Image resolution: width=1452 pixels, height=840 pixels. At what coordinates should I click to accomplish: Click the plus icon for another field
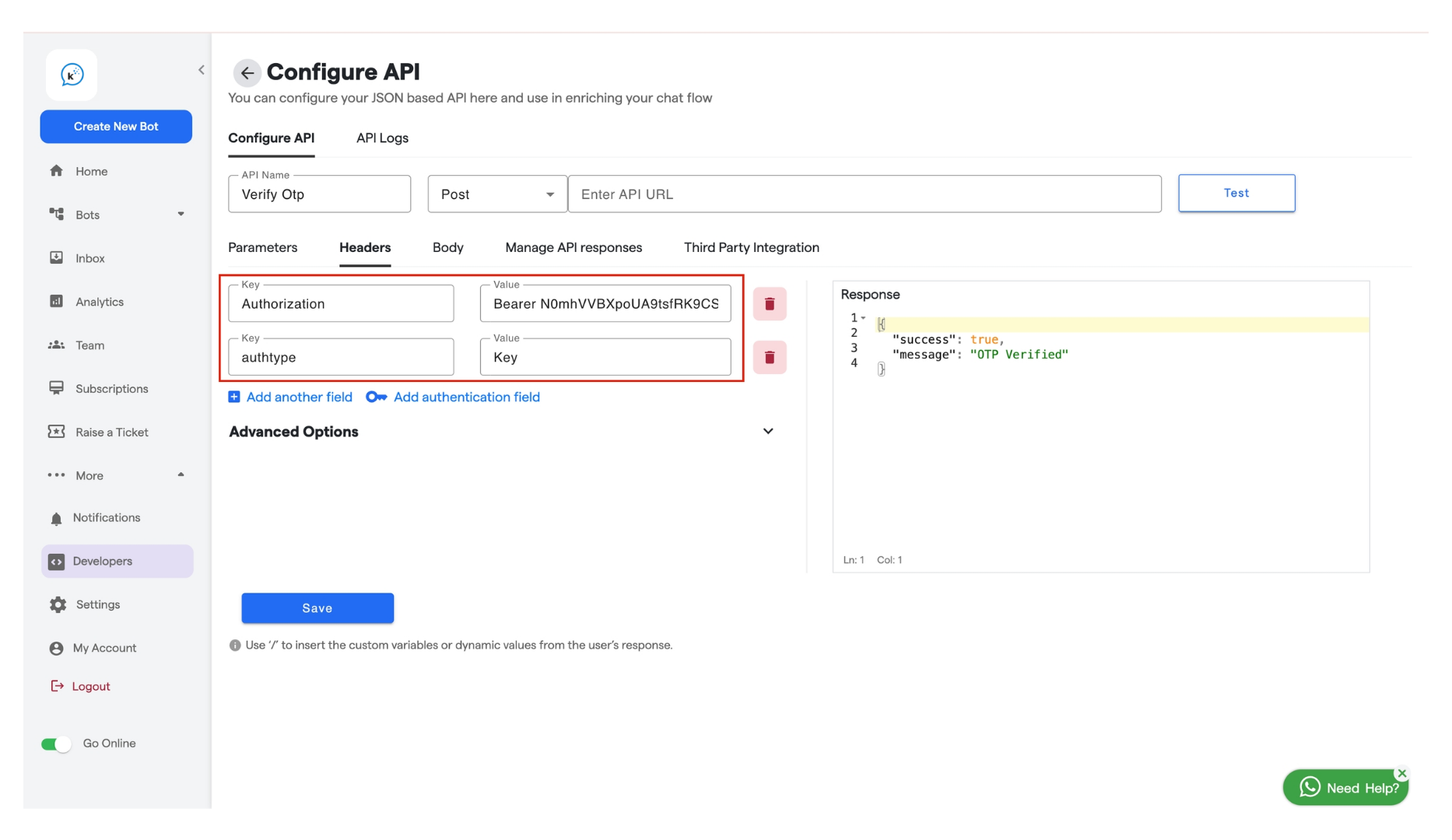(234, 397)
